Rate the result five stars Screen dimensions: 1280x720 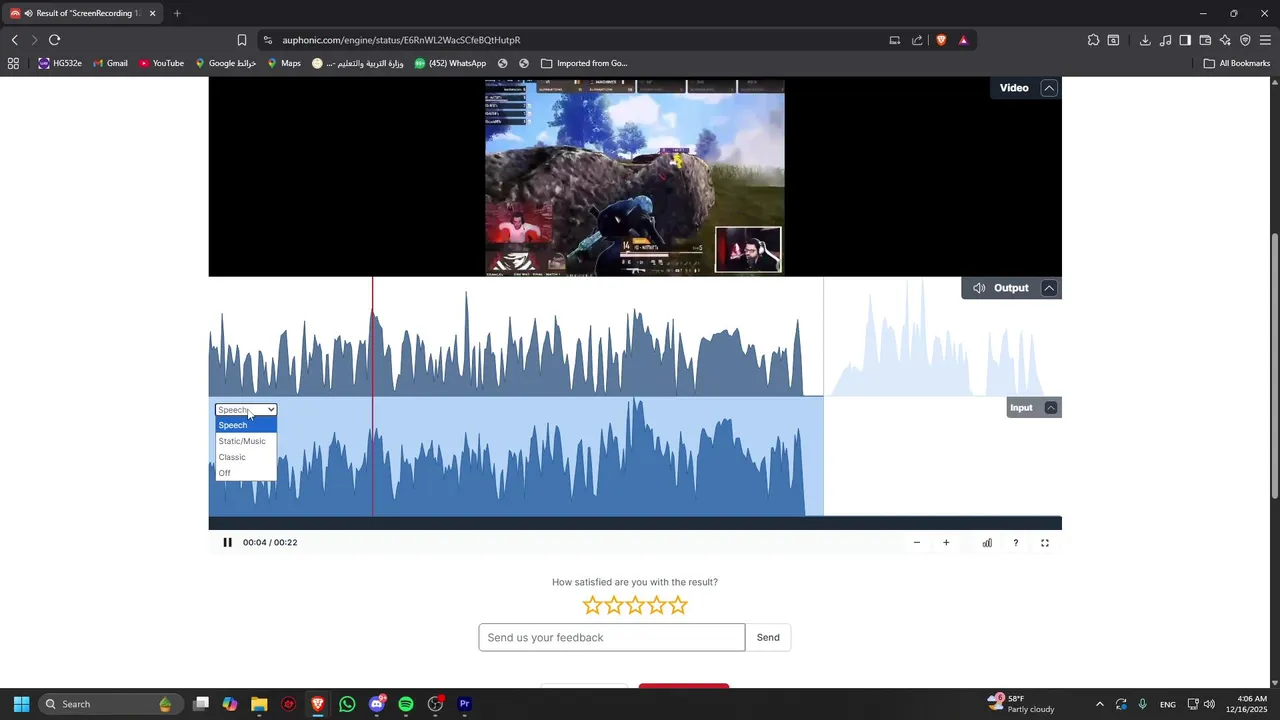click(678, 605)
